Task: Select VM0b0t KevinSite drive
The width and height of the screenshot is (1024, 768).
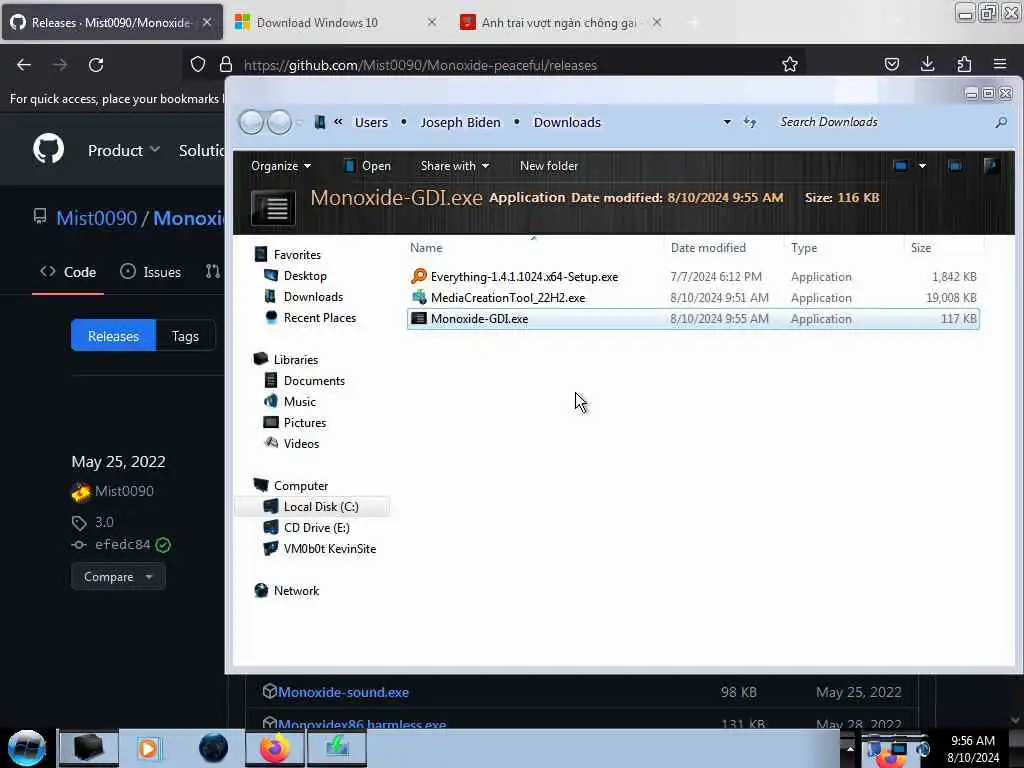Action: click(329, 549)
